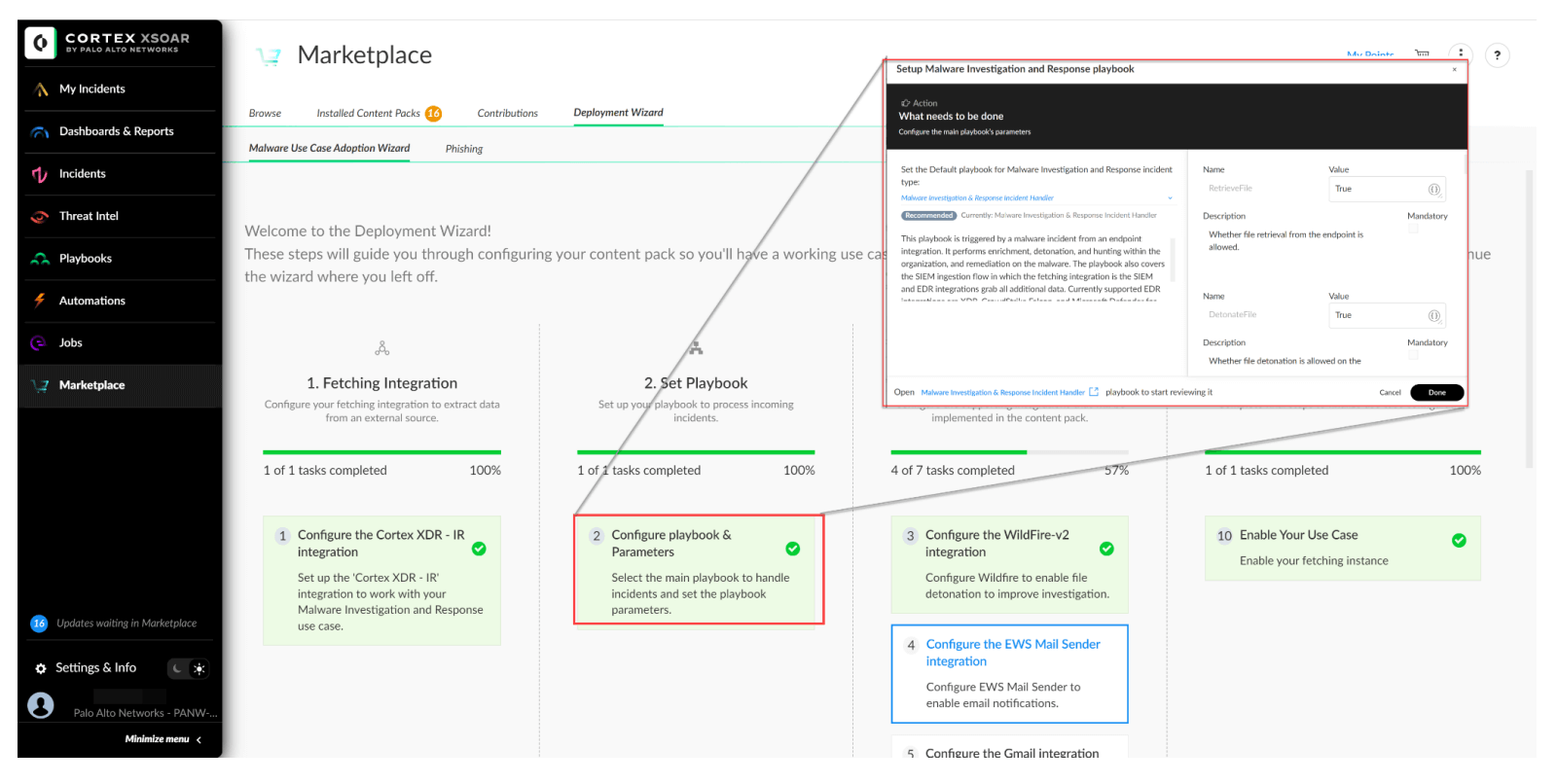The height and width of the screenshot is (784, 1557).
Task: Click the Playbooks sidebar icon
Action: point(40,259)
